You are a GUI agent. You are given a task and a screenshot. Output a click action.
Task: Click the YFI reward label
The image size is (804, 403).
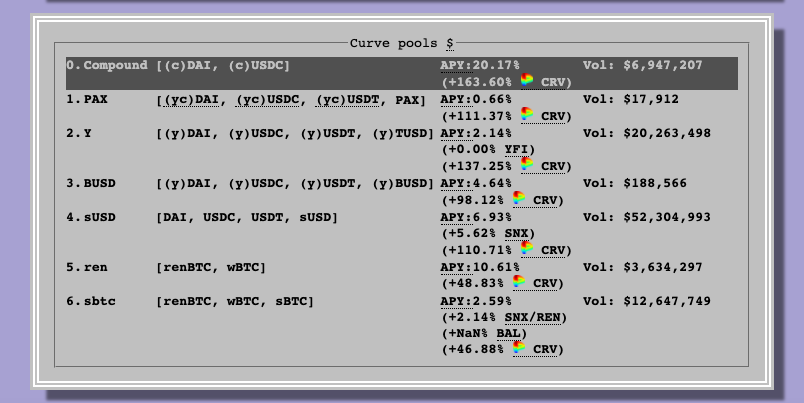tap(516, 149)
